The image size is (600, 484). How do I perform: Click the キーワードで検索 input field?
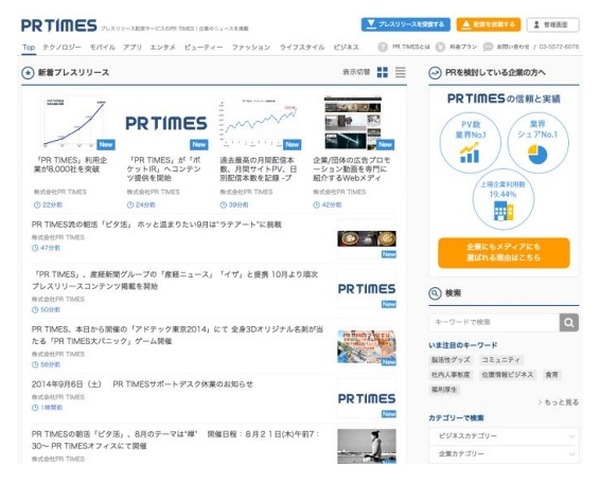pos(494,323)
